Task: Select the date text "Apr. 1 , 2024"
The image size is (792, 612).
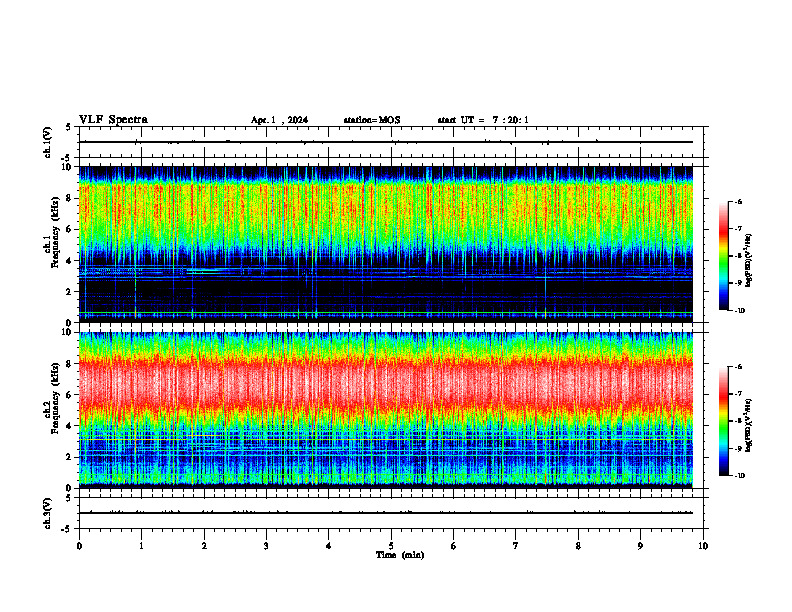Action: pos(279,120)
